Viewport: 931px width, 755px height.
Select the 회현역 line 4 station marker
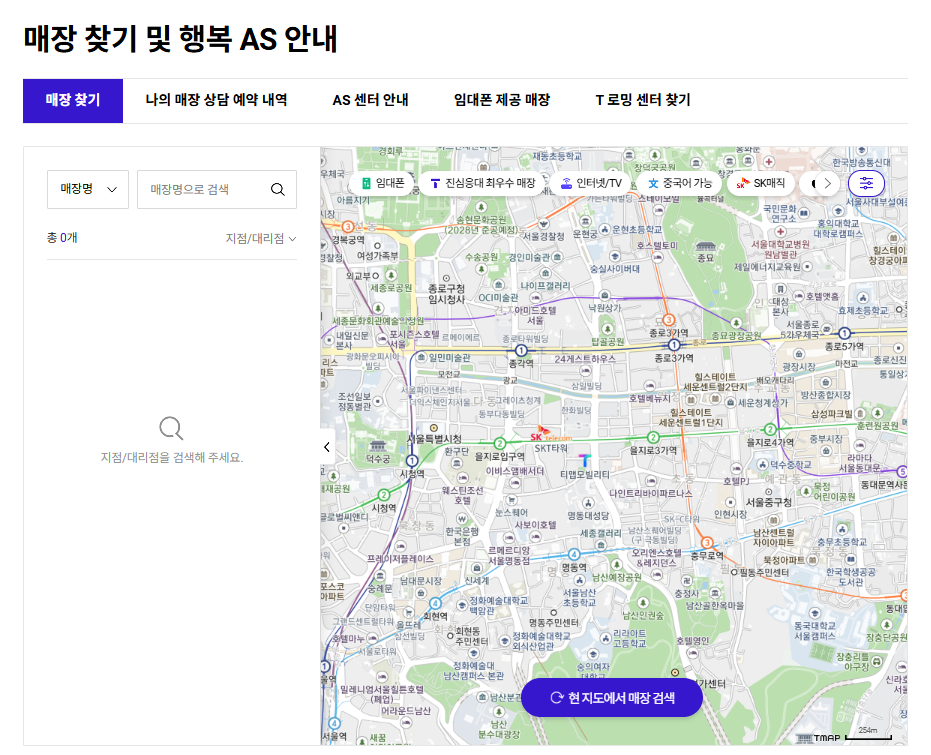click(x=435, y=603)
